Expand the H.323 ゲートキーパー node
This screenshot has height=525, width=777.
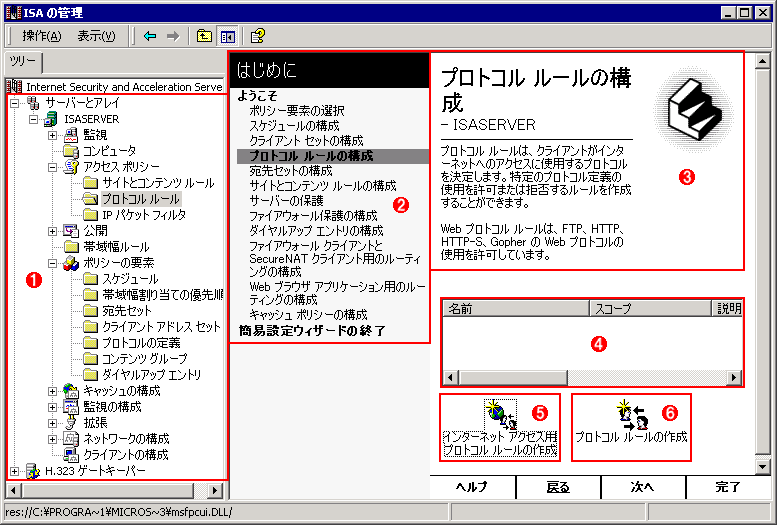14,471
